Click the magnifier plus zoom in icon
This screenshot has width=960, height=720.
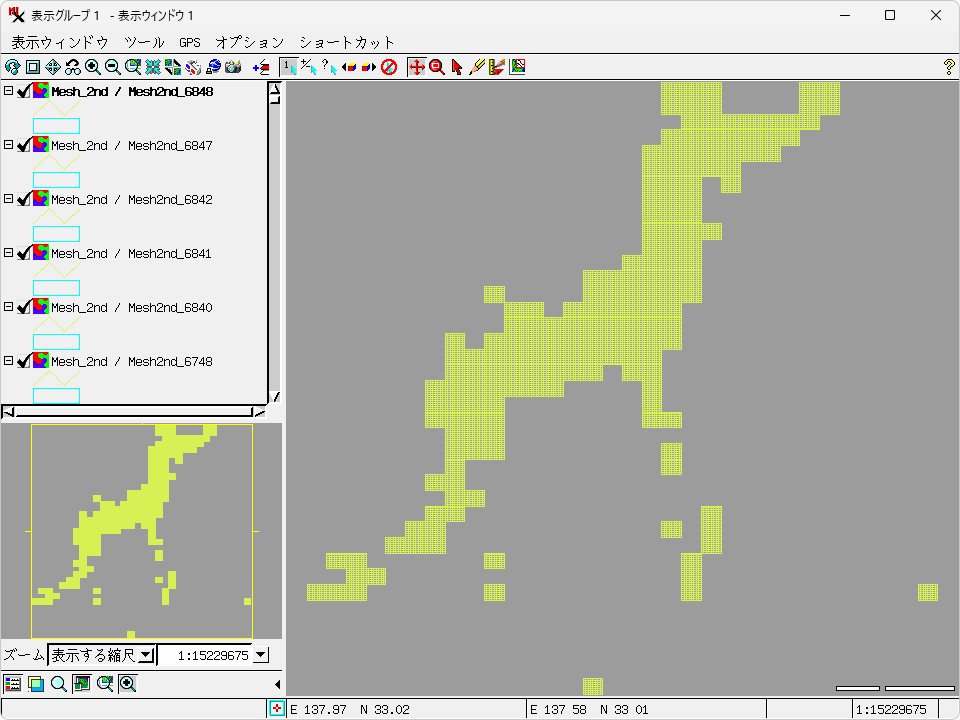click(93, 67)
